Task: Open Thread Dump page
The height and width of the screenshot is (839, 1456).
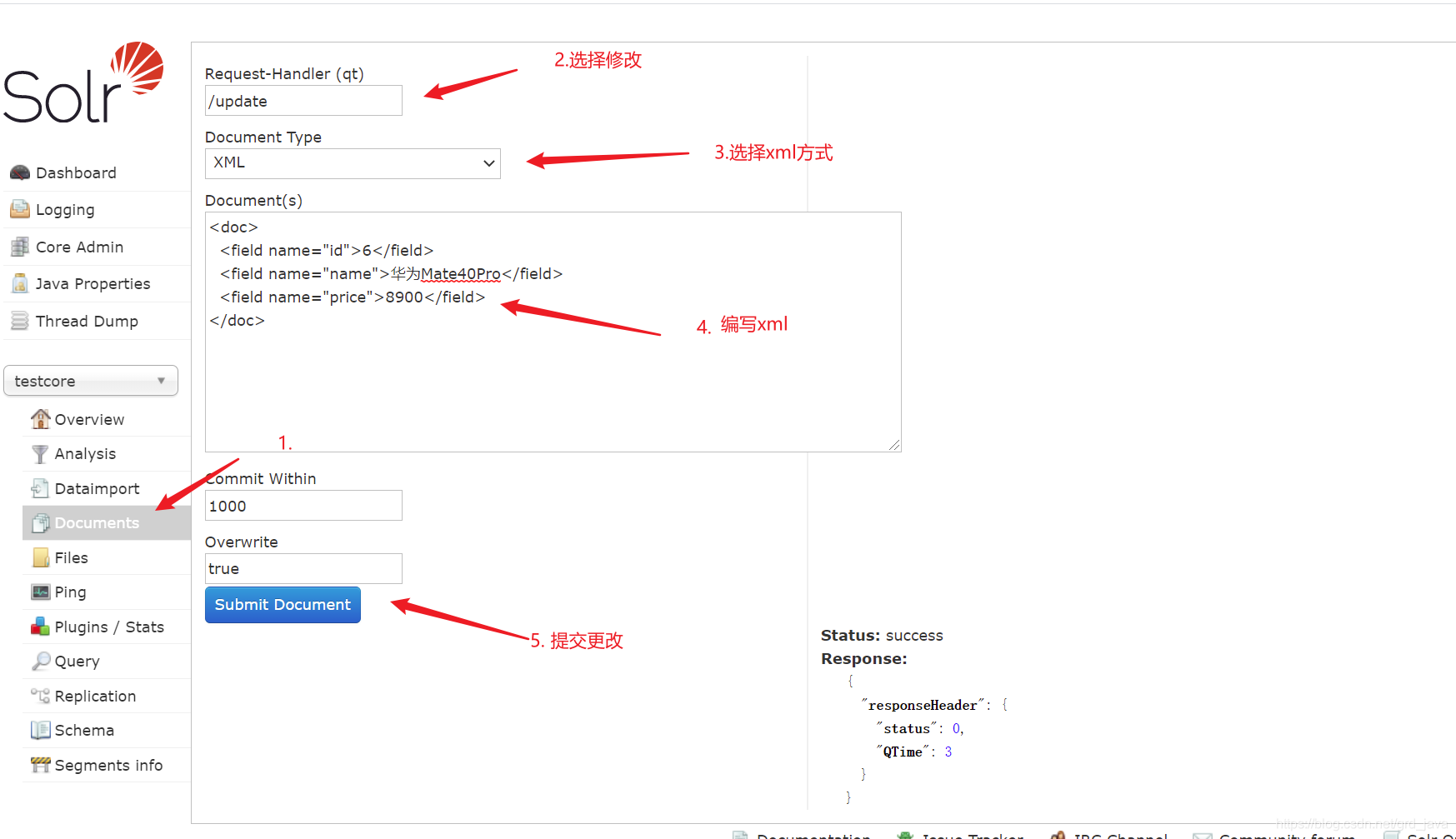Action: coord(87,321)
